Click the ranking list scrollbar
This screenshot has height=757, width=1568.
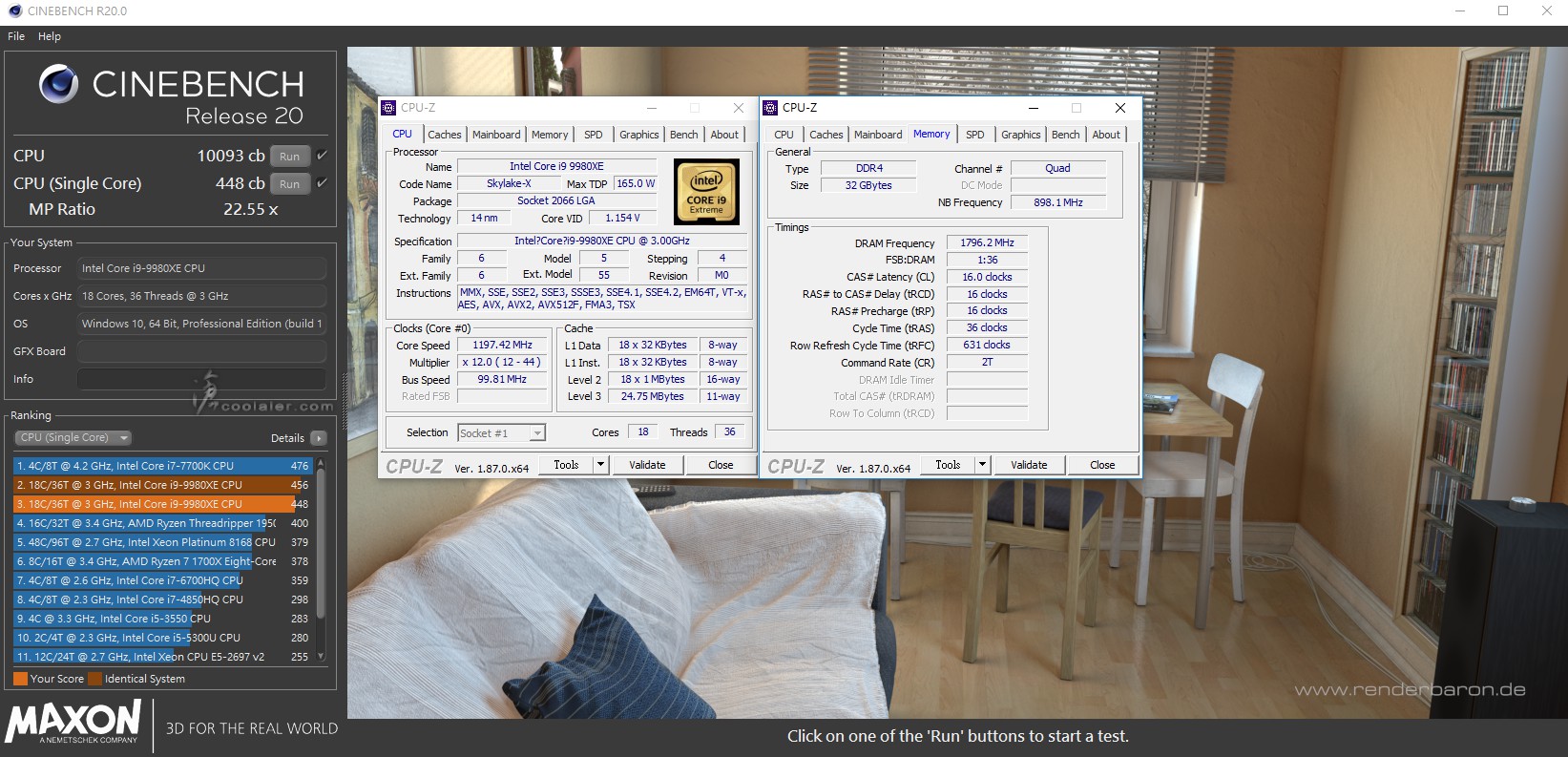321,544
